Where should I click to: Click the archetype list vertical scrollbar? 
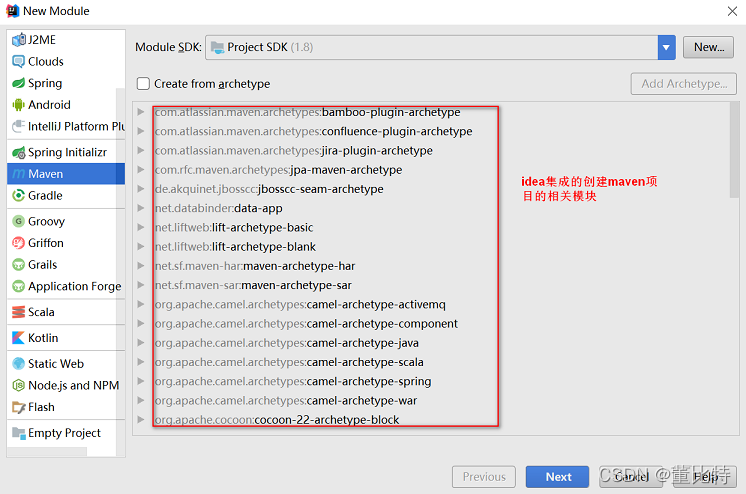(734, 149)
